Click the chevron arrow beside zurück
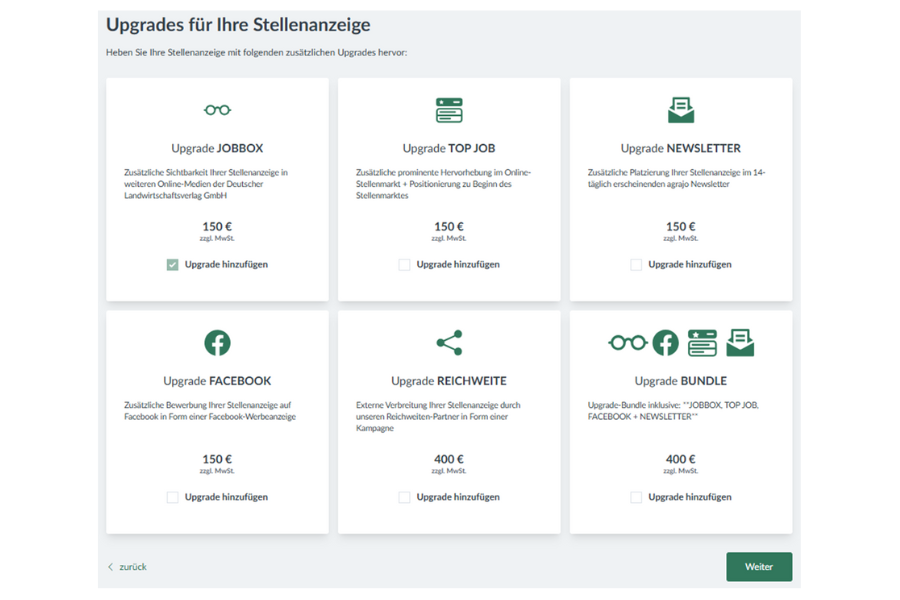The image size is (900, 600). click(110, 567)
